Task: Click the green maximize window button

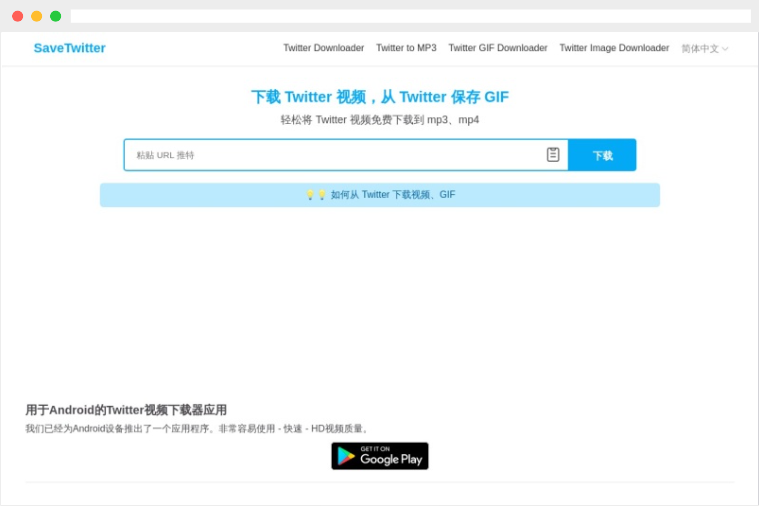Action: point(56,16)
